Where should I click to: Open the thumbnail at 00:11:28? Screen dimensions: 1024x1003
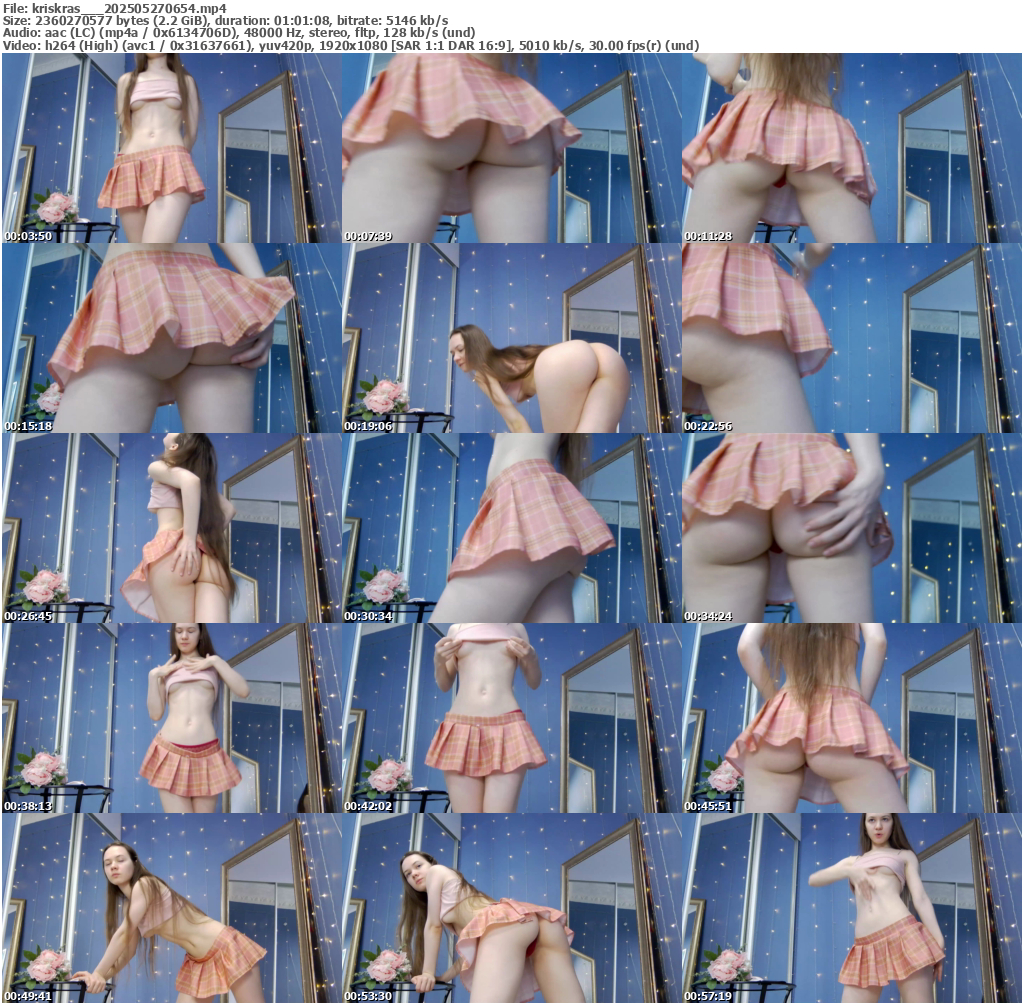pyautogui.click(x=852, y=148)
